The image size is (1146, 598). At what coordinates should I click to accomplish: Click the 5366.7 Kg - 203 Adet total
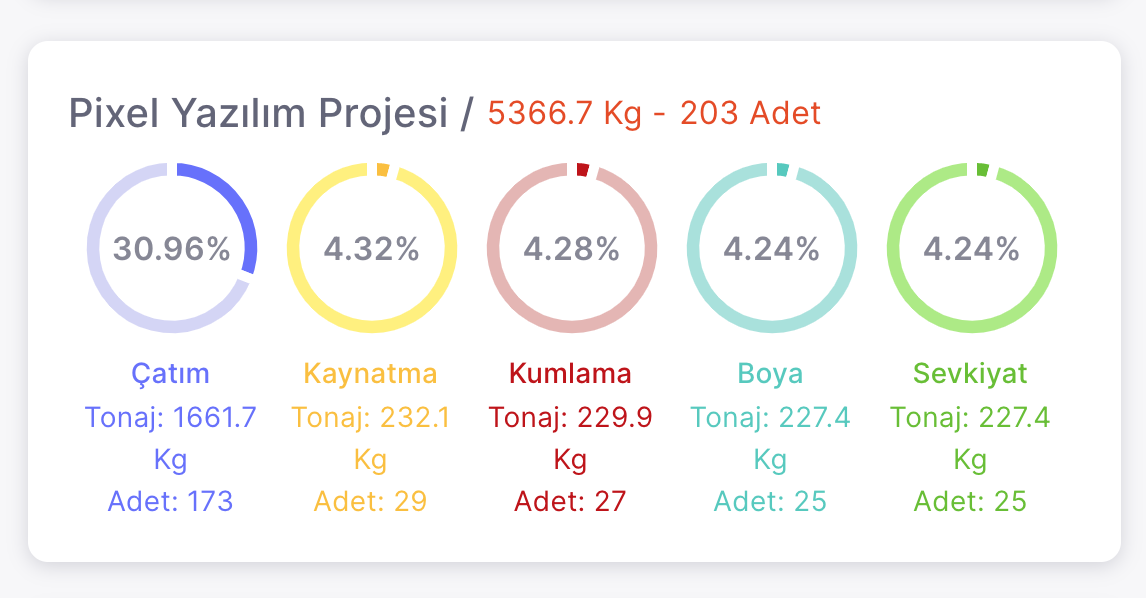(x=654, y=113)
